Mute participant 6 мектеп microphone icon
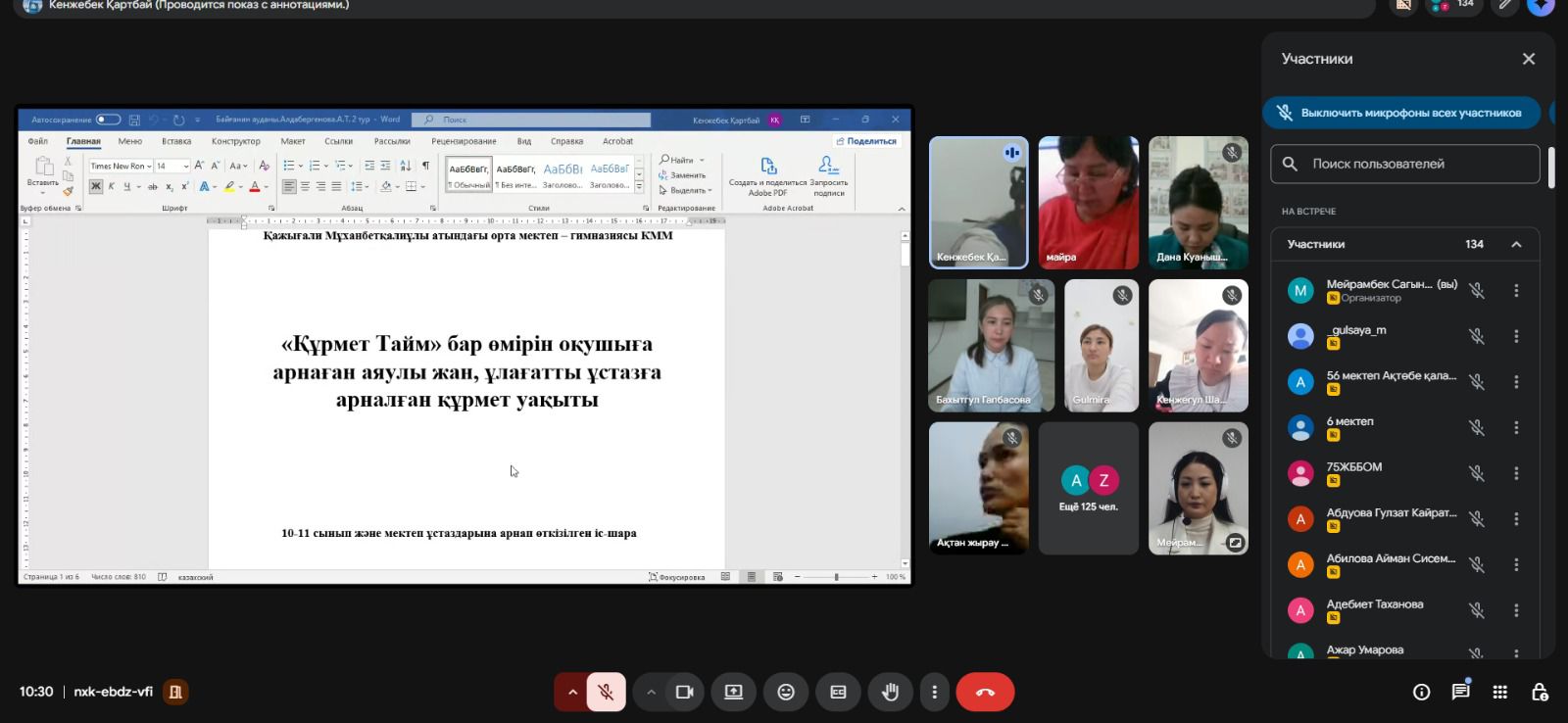The height and width of the screenshot is (723, 1568). tap(1476, 428)
